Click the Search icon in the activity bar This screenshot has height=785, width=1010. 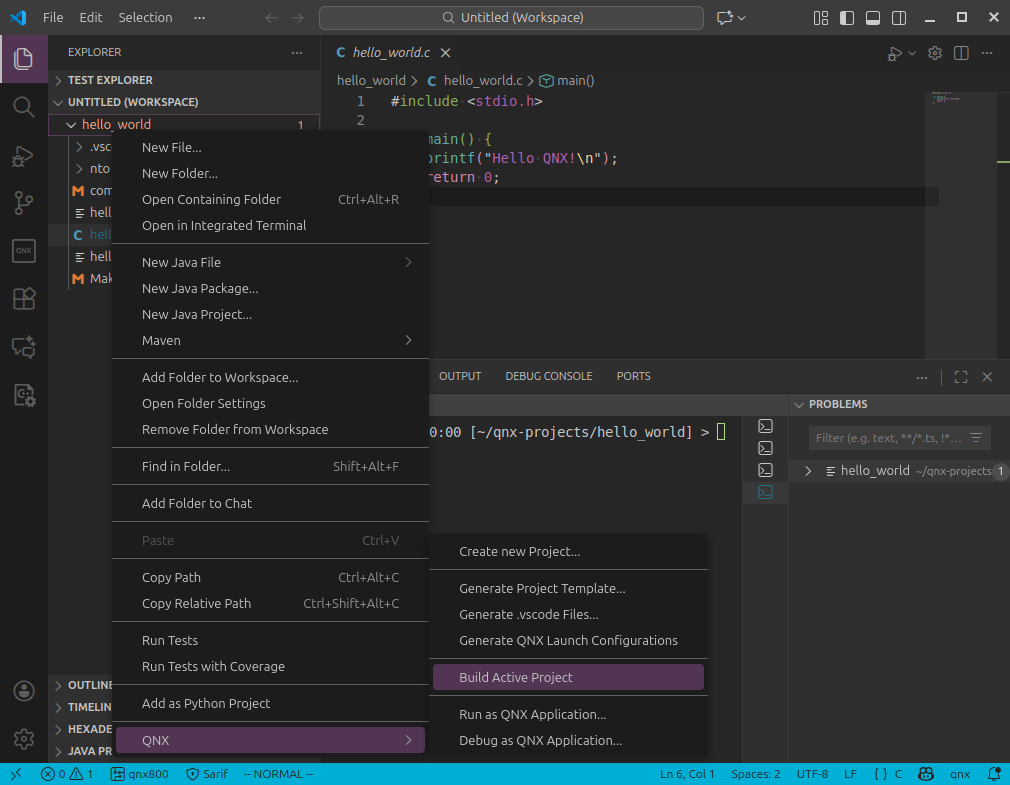pyautogui.click(x=24, y=107)
